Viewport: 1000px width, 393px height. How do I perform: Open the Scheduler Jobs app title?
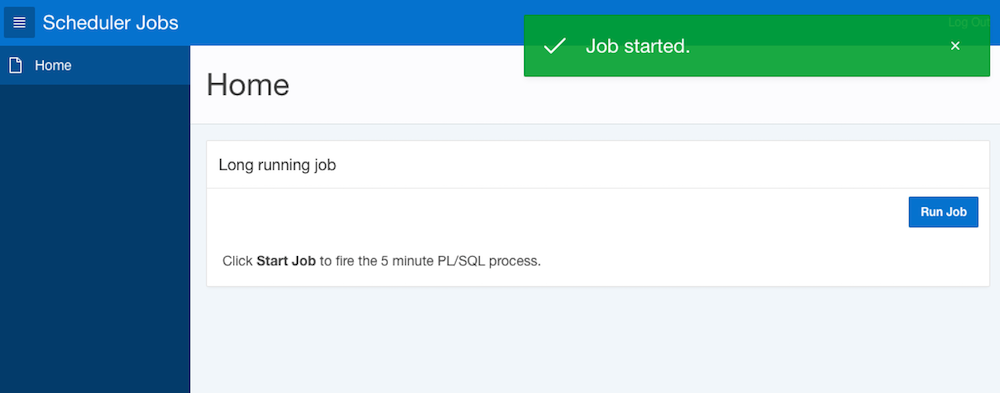(x=110, y=22)
